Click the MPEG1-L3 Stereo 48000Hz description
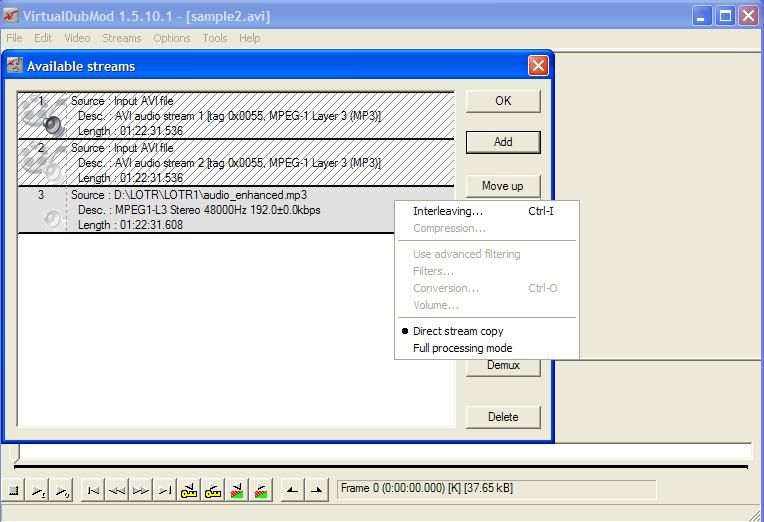 (x=217, y=210)
